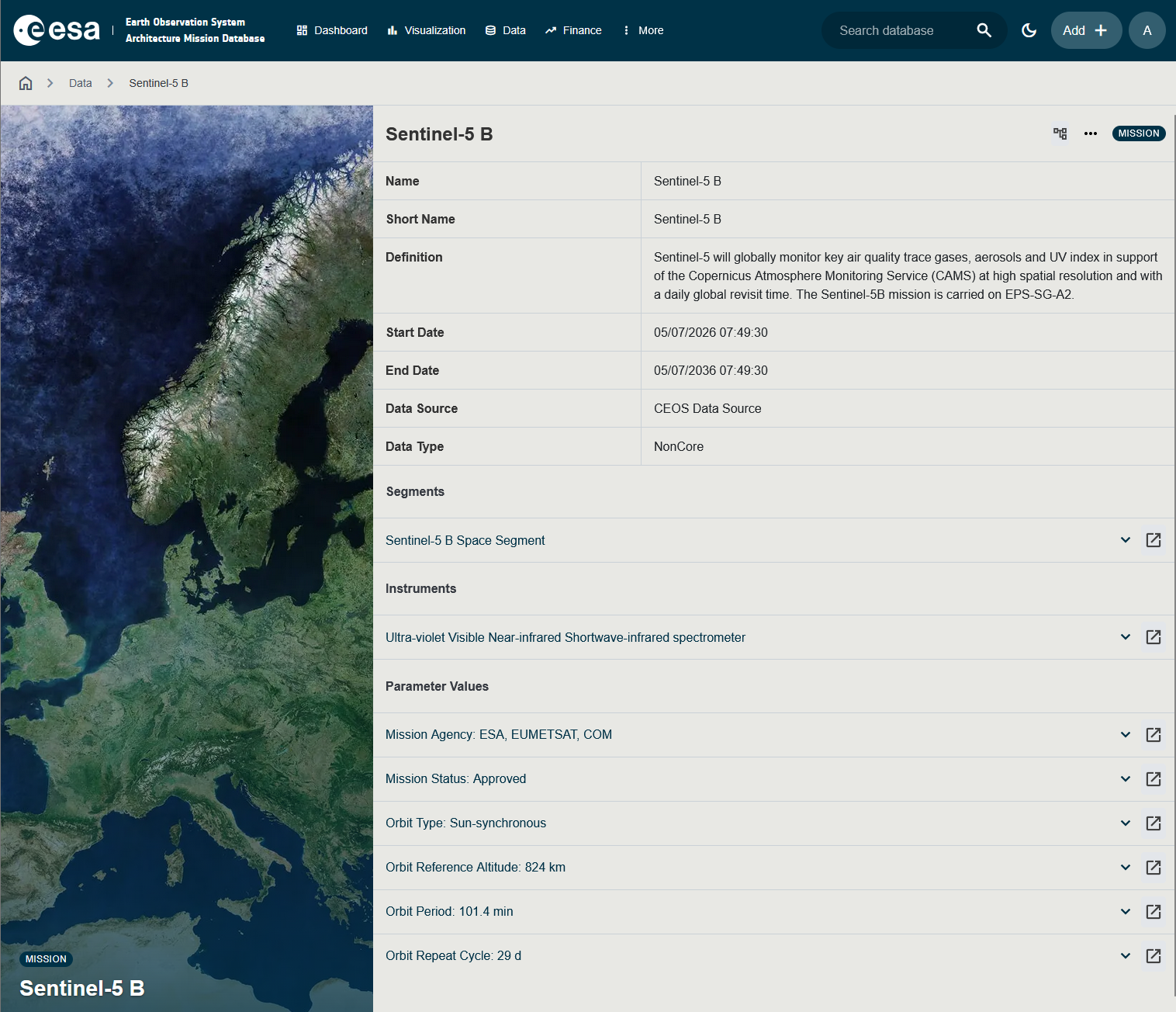The height and width of the screenshot is (1012, 1176).
Task: Open Orbit Period external link icon
Action: [x=1154, y=912]
